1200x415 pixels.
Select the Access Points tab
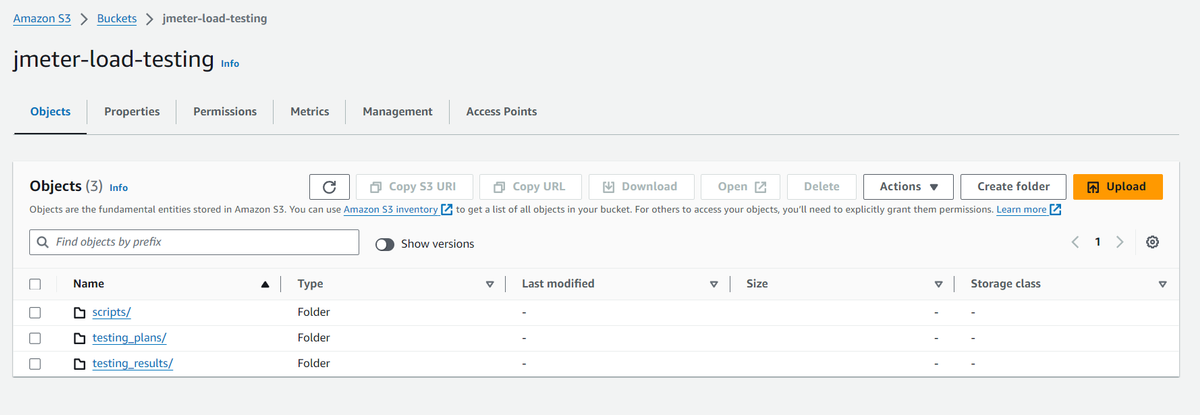click(x=502, y=112)
